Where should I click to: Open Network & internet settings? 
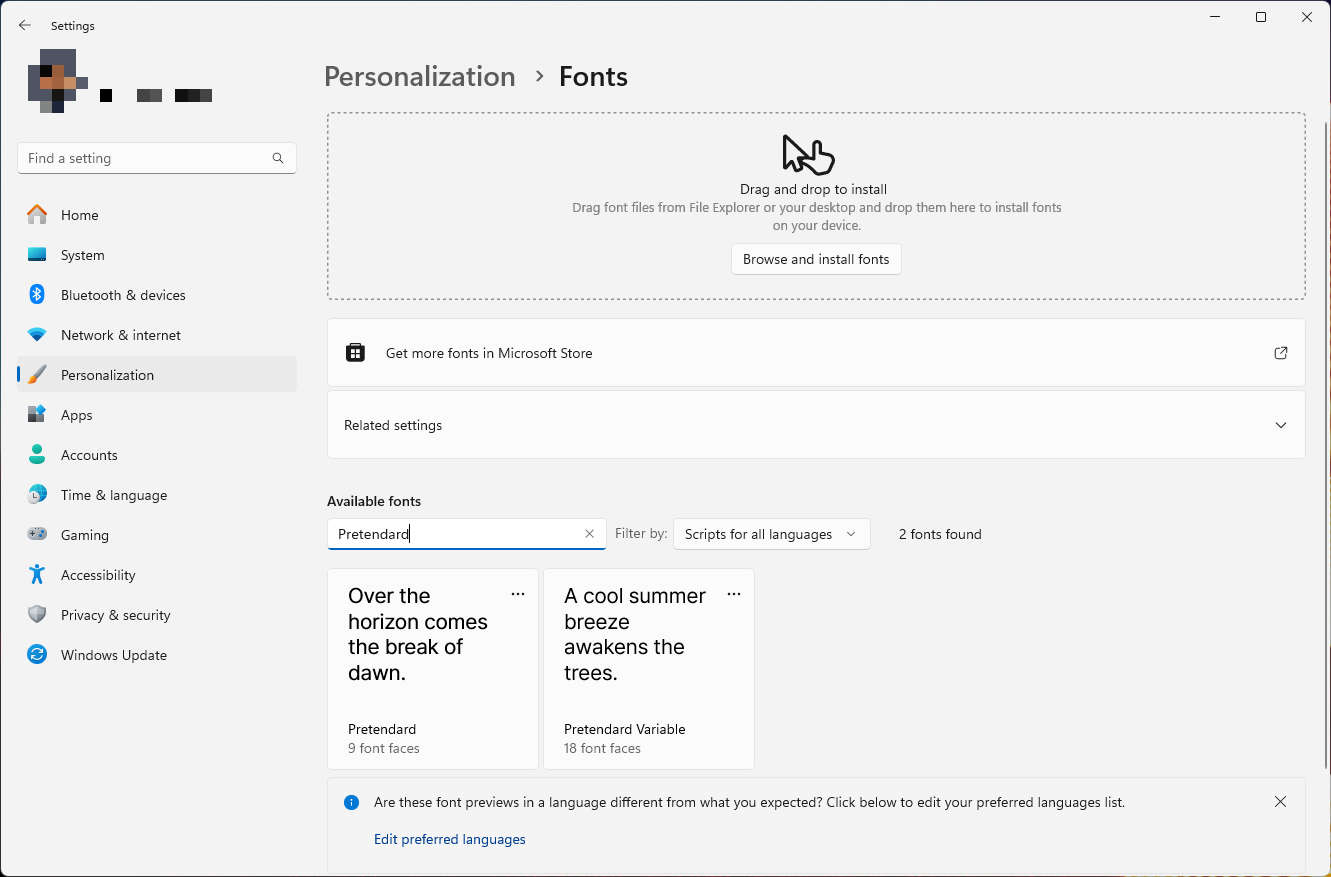tap(157, 335)
